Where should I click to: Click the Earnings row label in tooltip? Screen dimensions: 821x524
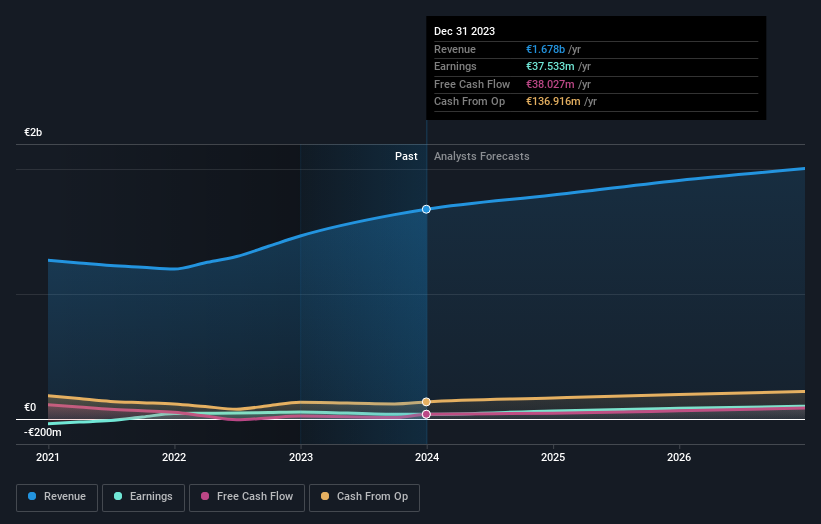456,66
